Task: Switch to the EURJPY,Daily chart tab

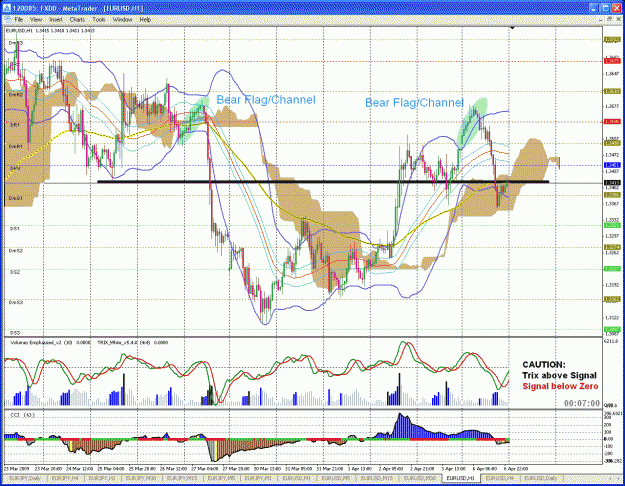Action: click(25, 478)
